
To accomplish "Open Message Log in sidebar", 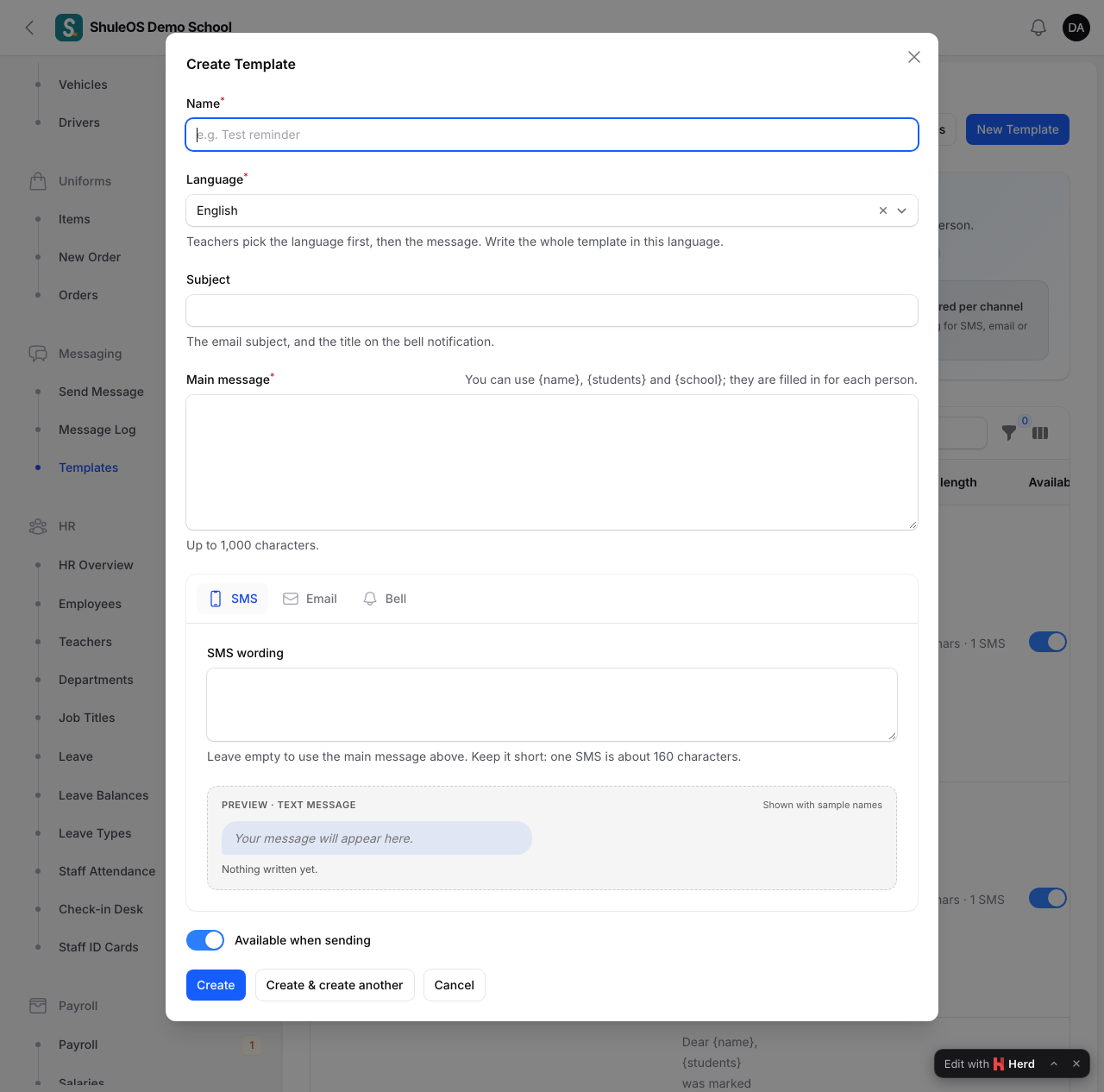I will tap(97, 430).
